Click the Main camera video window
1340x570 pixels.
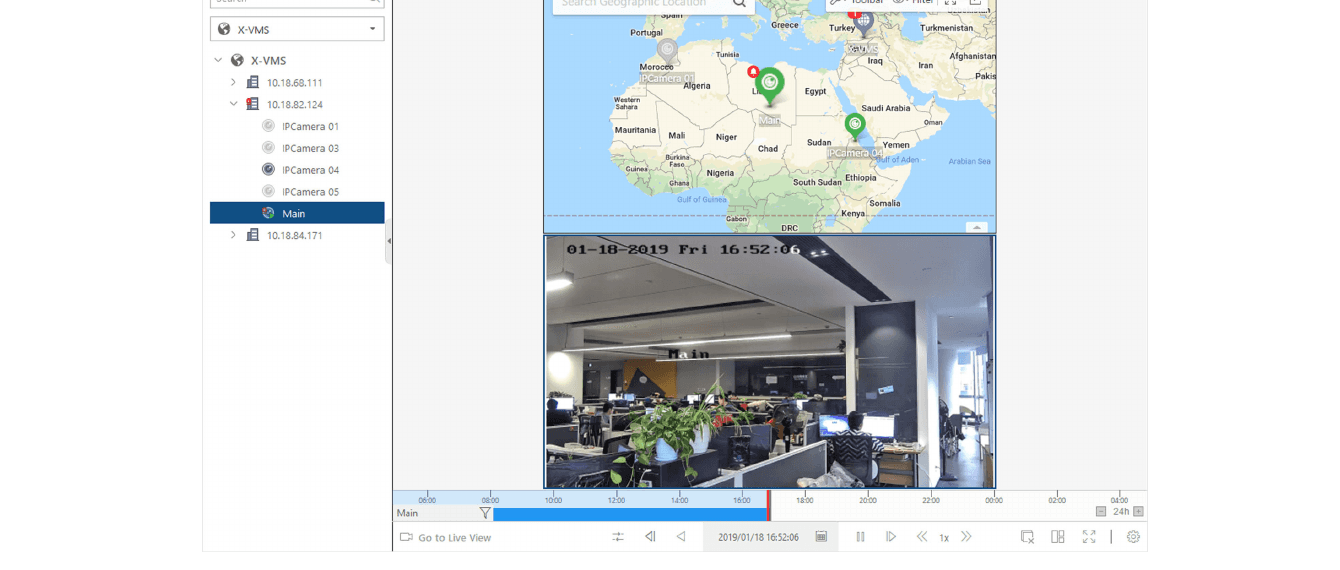pos(770,362)
